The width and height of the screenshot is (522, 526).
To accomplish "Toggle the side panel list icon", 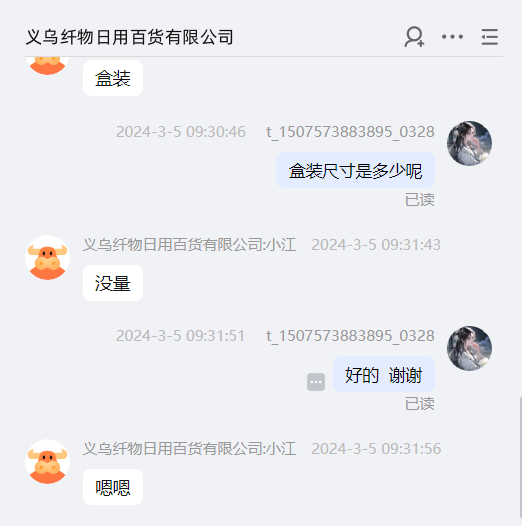I will pos(489,37).
